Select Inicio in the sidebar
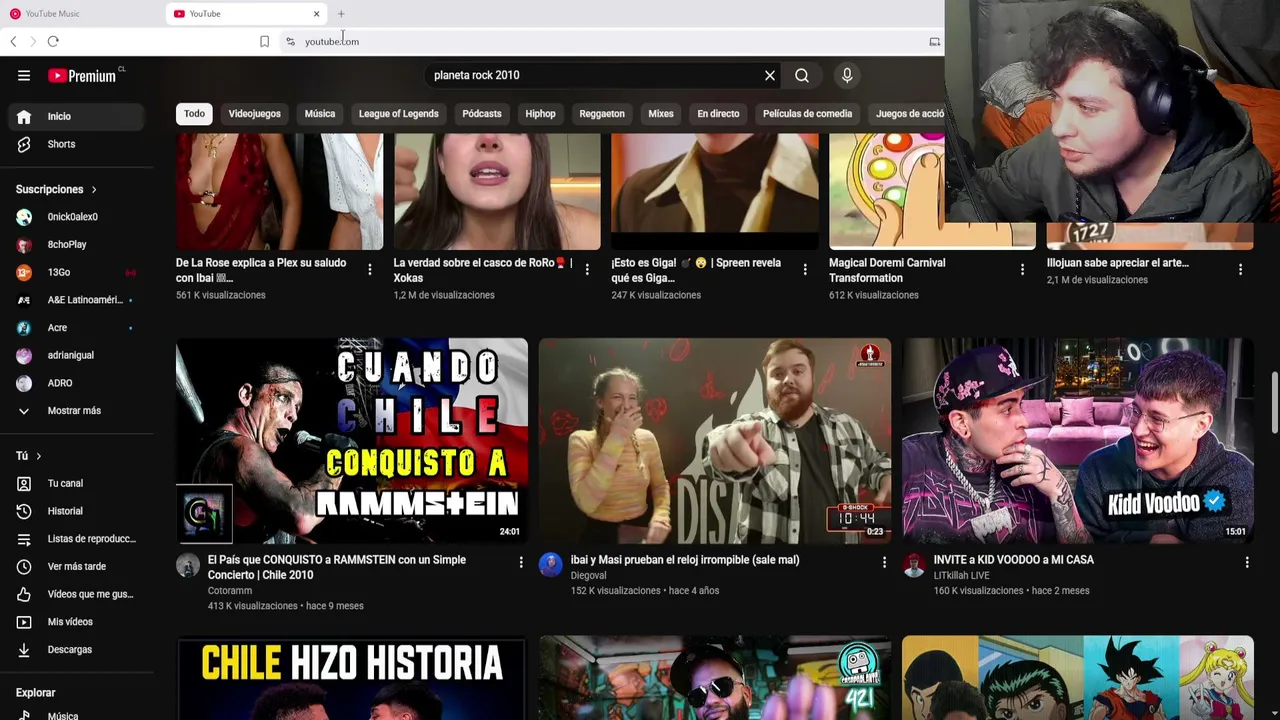This screenshot has height=720, width=1280. coord(76,116)
